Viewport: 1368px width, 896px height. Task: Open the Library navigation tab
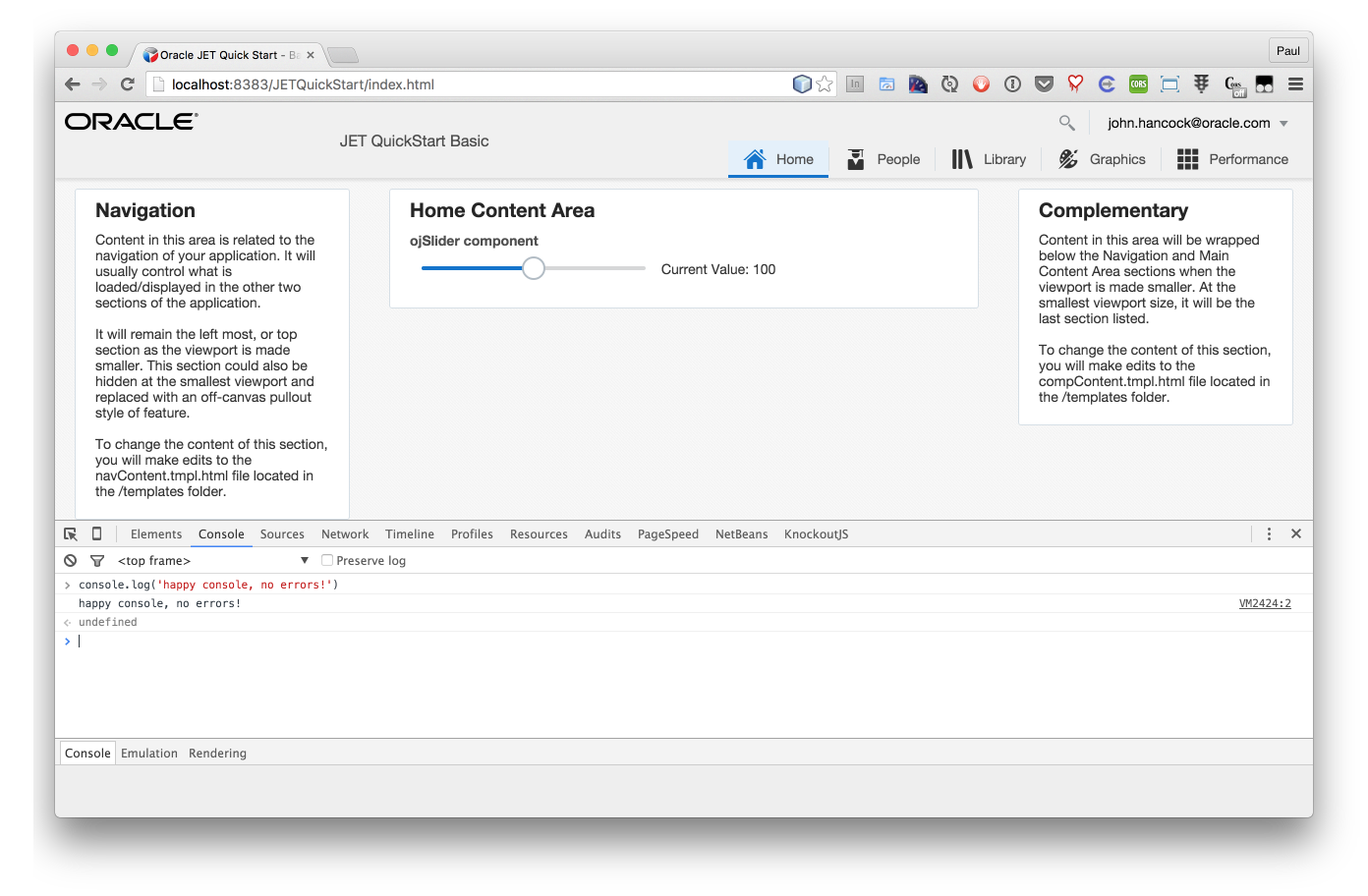tap(989, 159)
